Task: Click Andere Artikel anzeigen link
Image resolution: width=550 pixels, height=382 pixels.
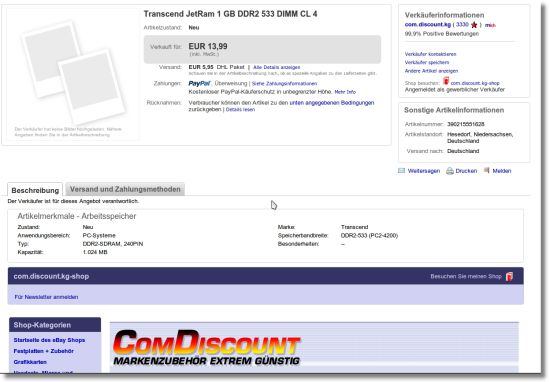Action: [431, 71]
